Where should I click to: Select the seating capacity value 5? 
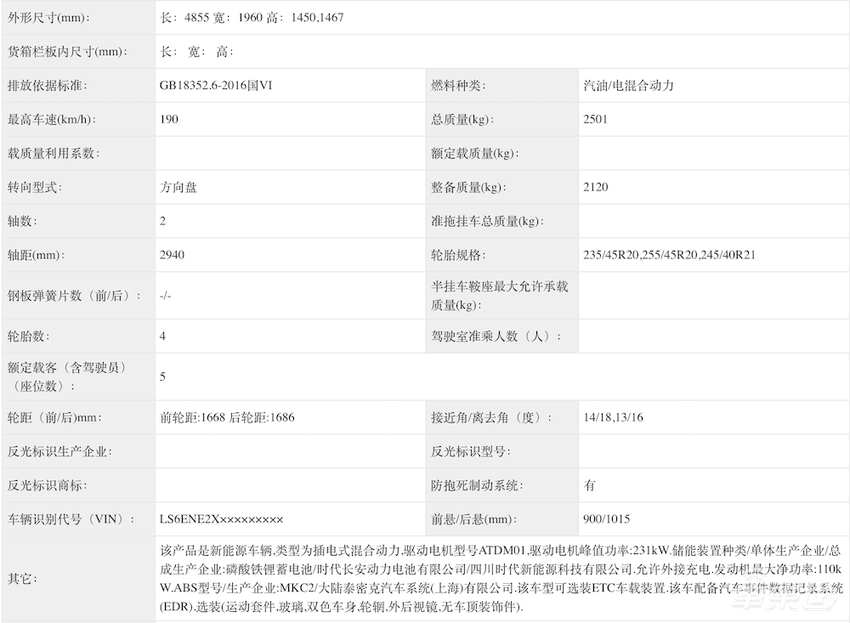(162, 377)
